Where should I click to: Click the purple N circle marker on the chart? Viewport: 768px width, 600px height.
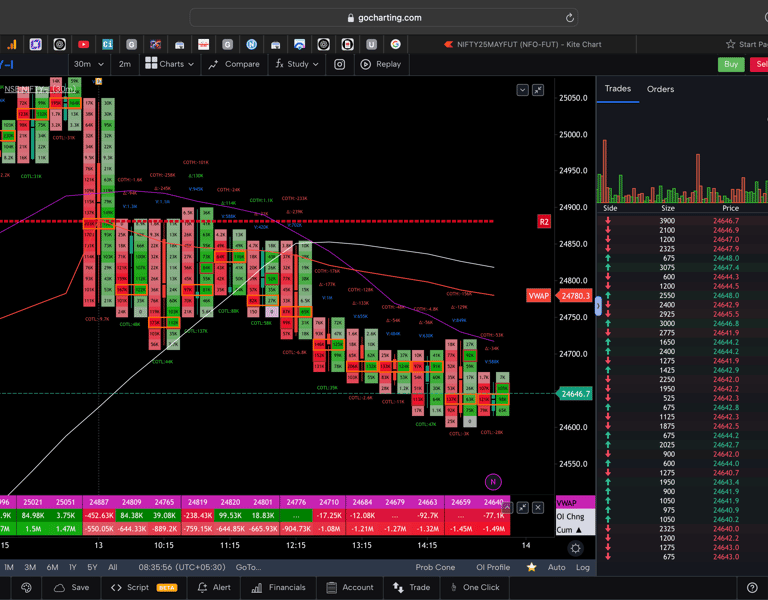(x=493, y=482)
